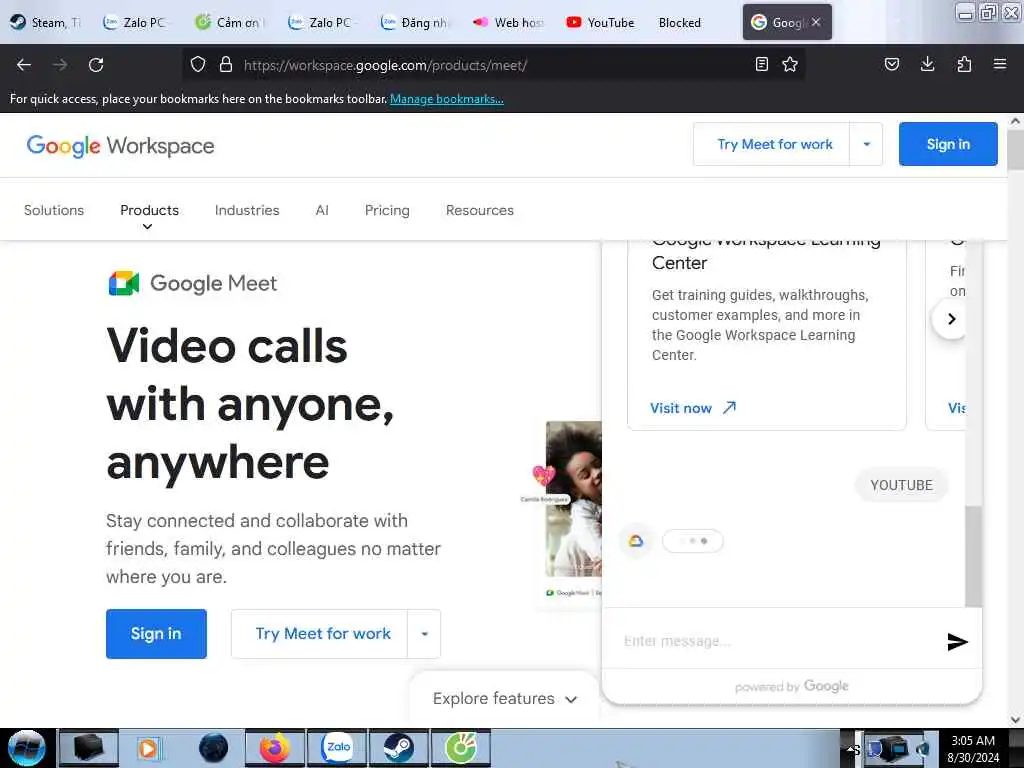Screen dimensions: 1024x768
Task: Open Resources navigation menu
Action: [x=480, y=210]
